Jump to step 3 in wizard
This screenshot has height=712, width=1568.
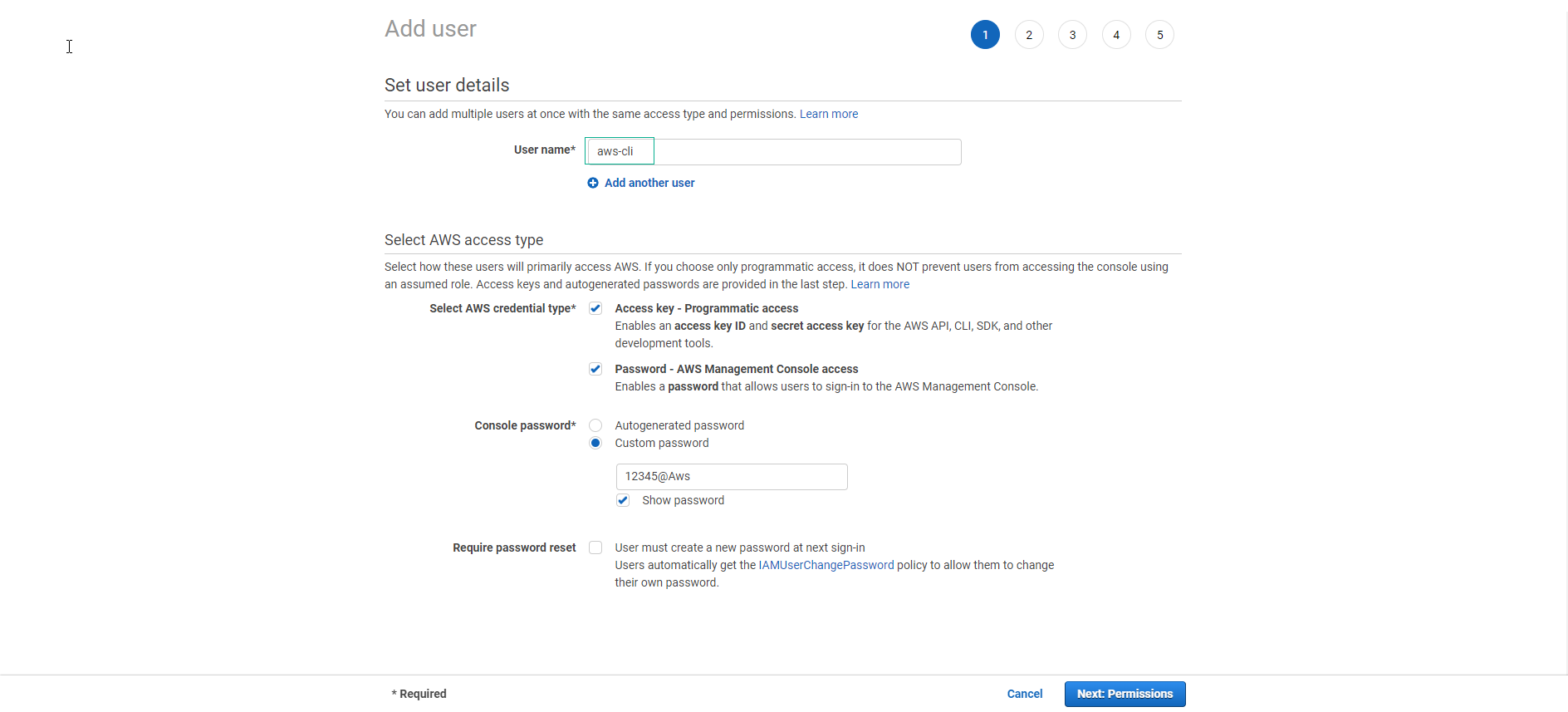[x=1072, y=35]
